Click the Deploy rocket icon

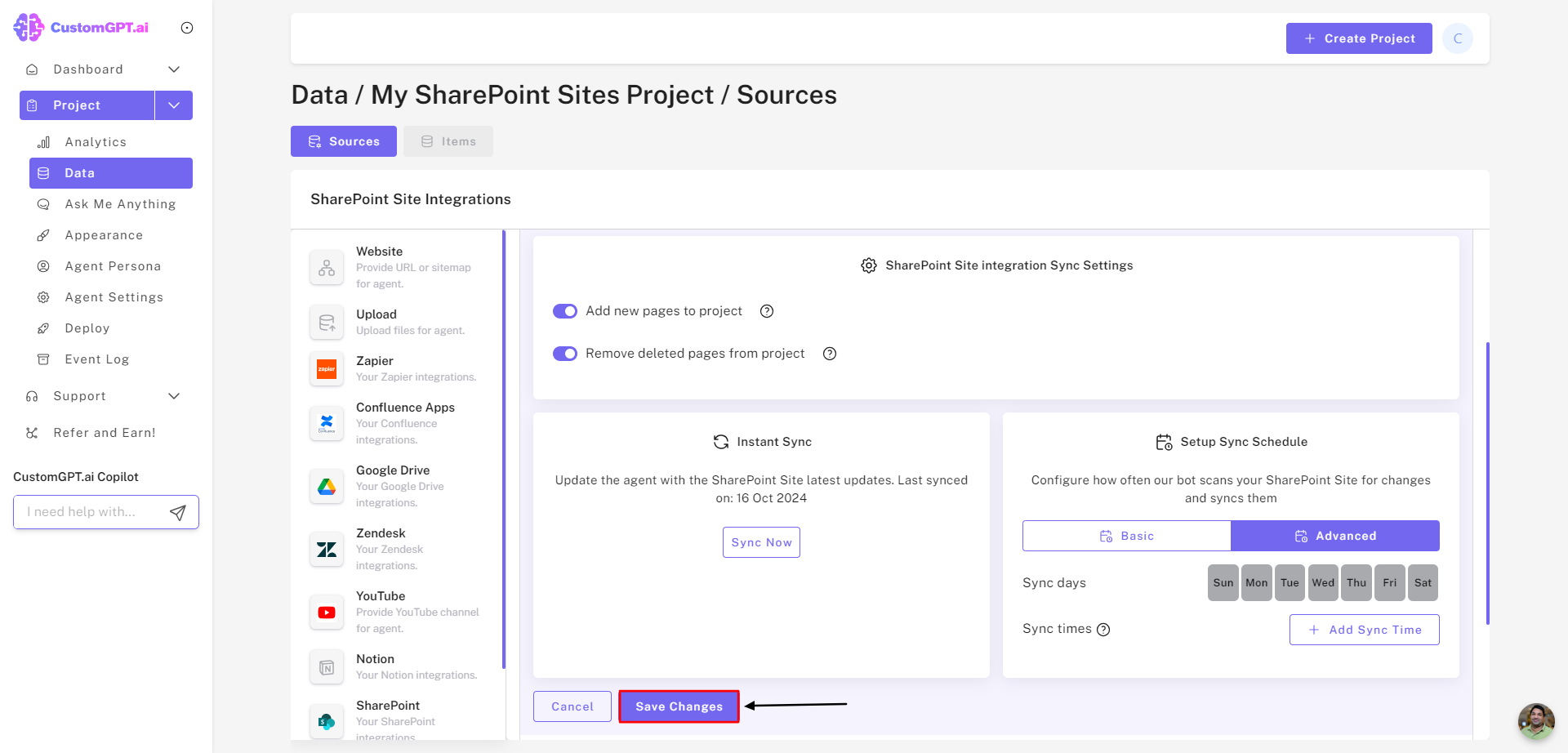43,328
